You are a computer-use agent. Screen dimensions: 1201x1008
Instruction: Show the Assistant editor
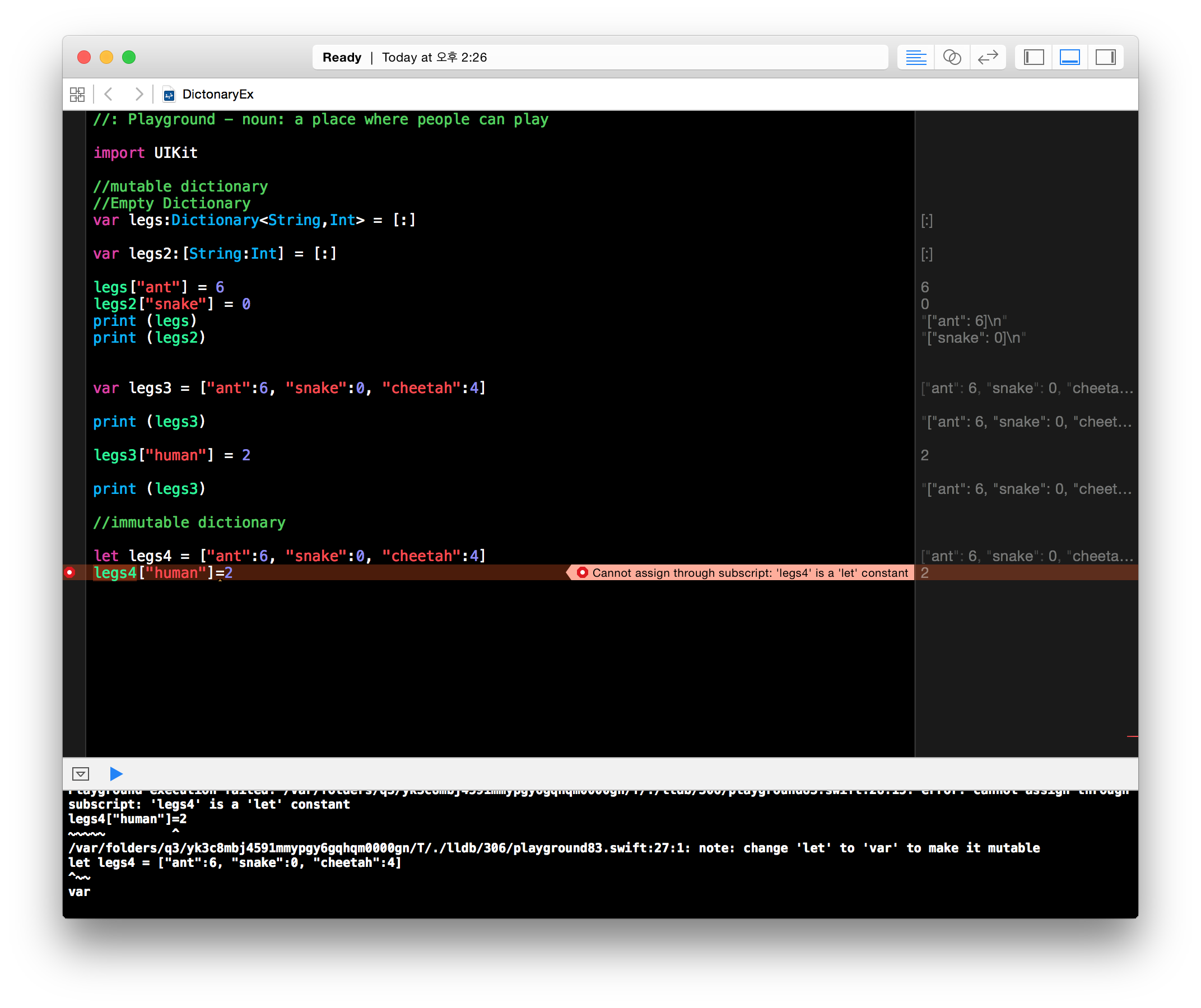point(952,57)
